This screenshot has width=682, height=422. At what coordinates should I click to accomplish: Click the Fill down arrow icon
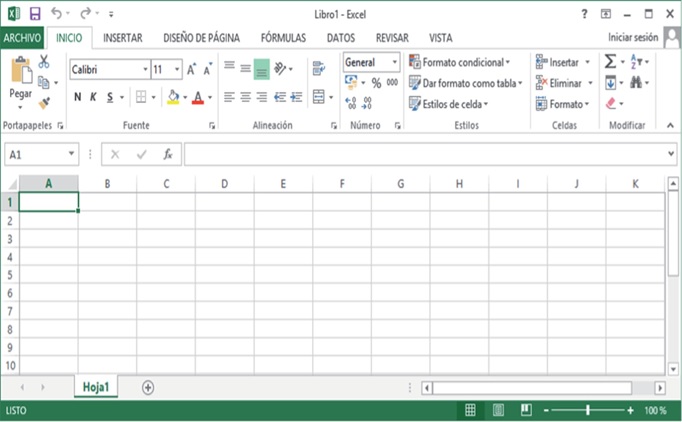[x=611, y=83]
